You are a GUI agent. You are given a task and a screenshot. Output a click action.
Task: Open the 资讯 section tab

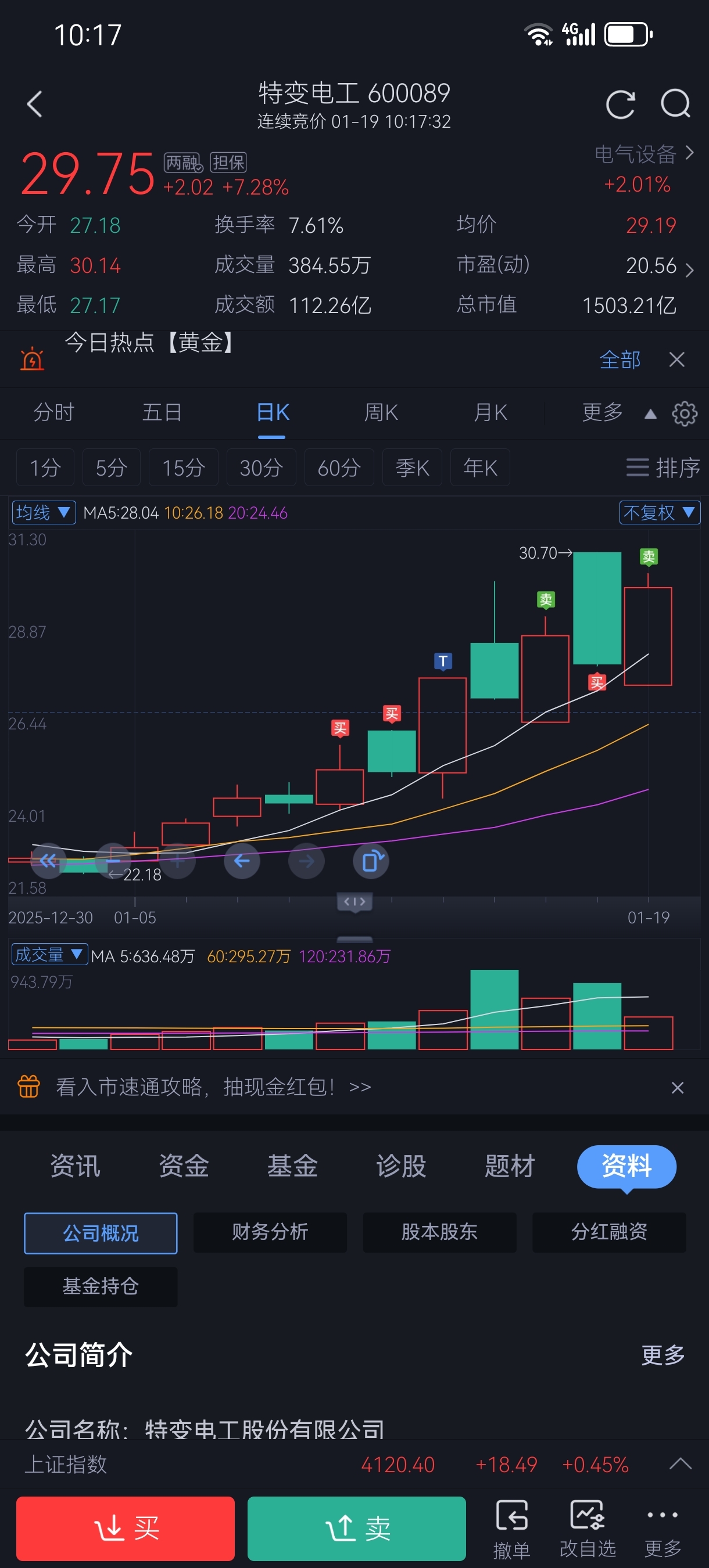tap(75, 1166)
